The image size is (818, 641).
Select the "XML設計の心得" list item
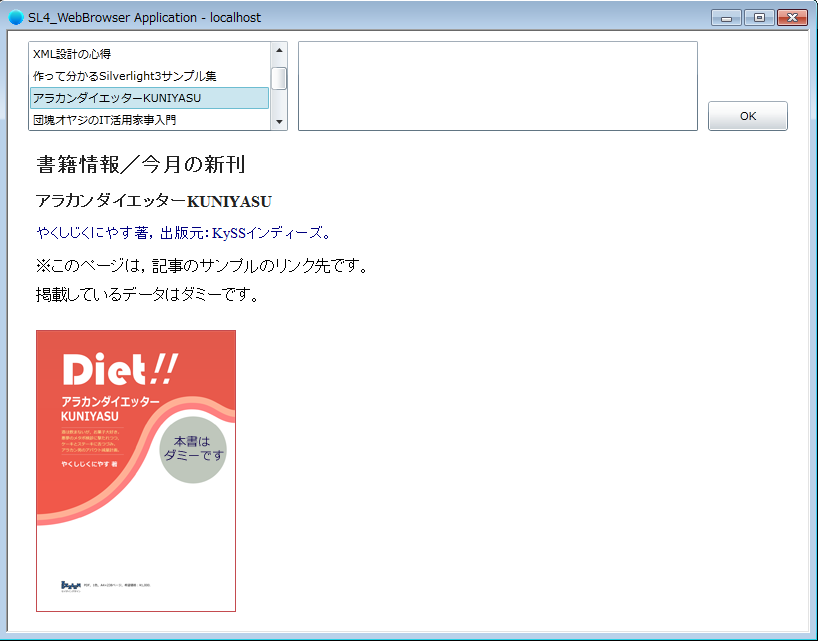(x=150, y=54)
